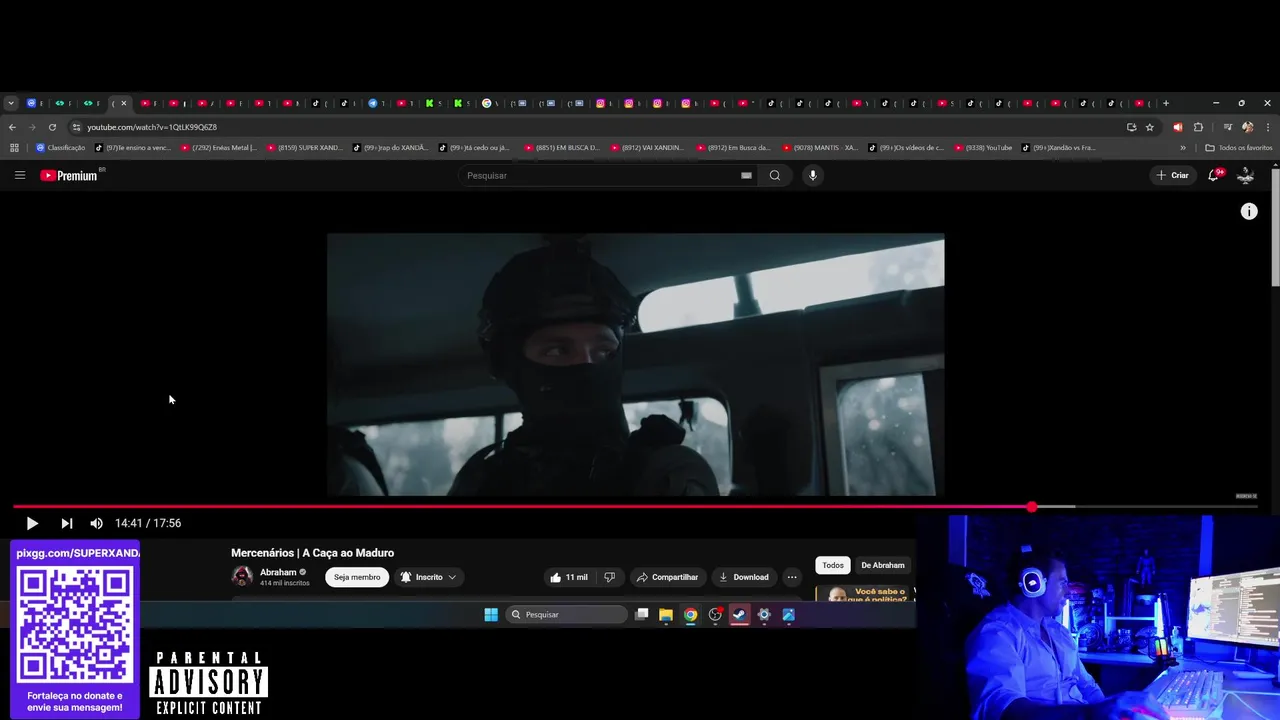Open more actions three-dot menu
1280x720 pixels.
[x=792, y=577]
